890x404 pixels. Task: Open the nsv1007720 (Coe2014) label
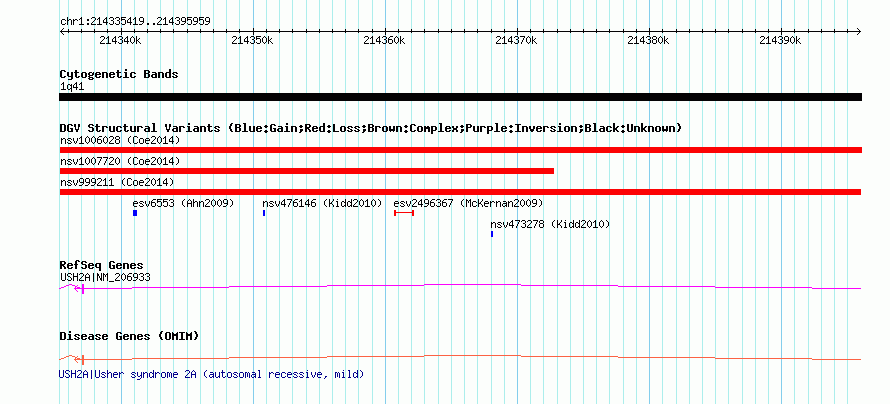pos(120,161)
